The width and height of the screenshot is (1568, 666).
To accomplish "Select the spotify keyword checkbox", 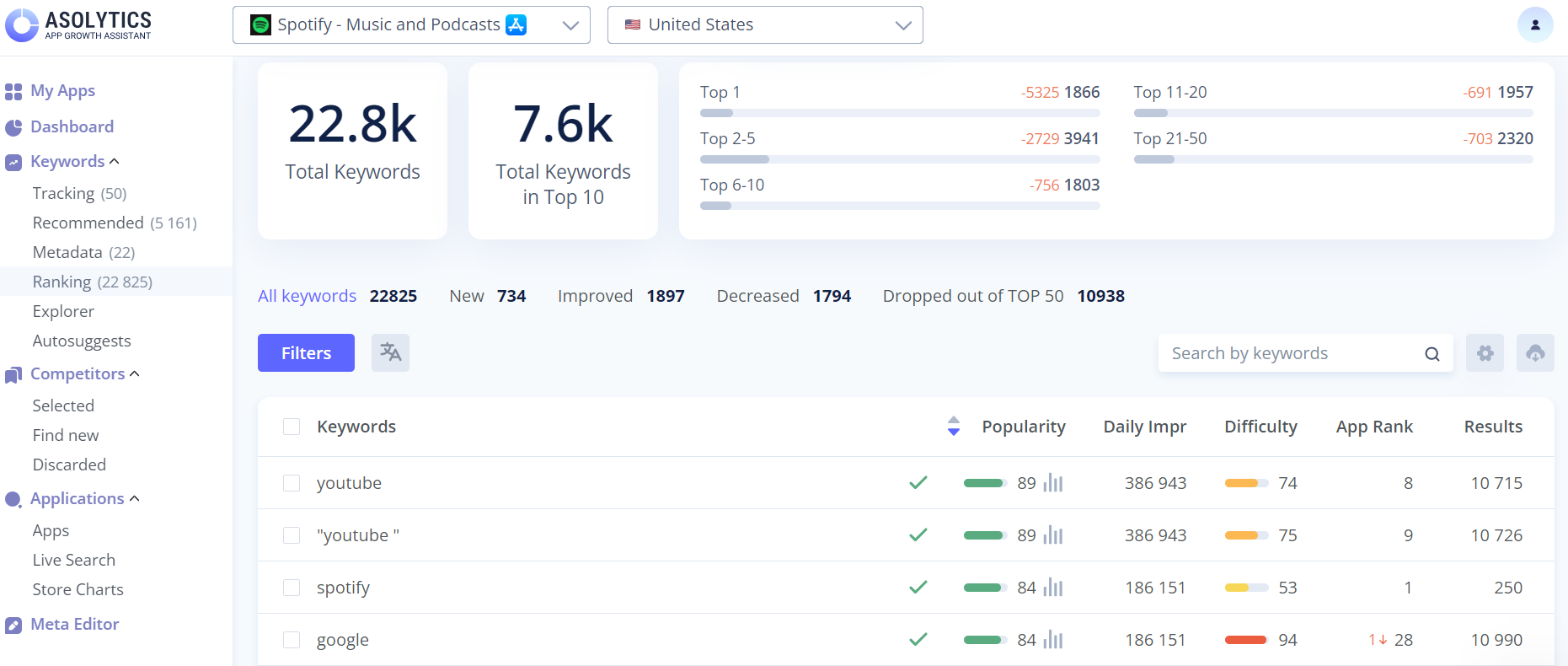I will (292, 588).
